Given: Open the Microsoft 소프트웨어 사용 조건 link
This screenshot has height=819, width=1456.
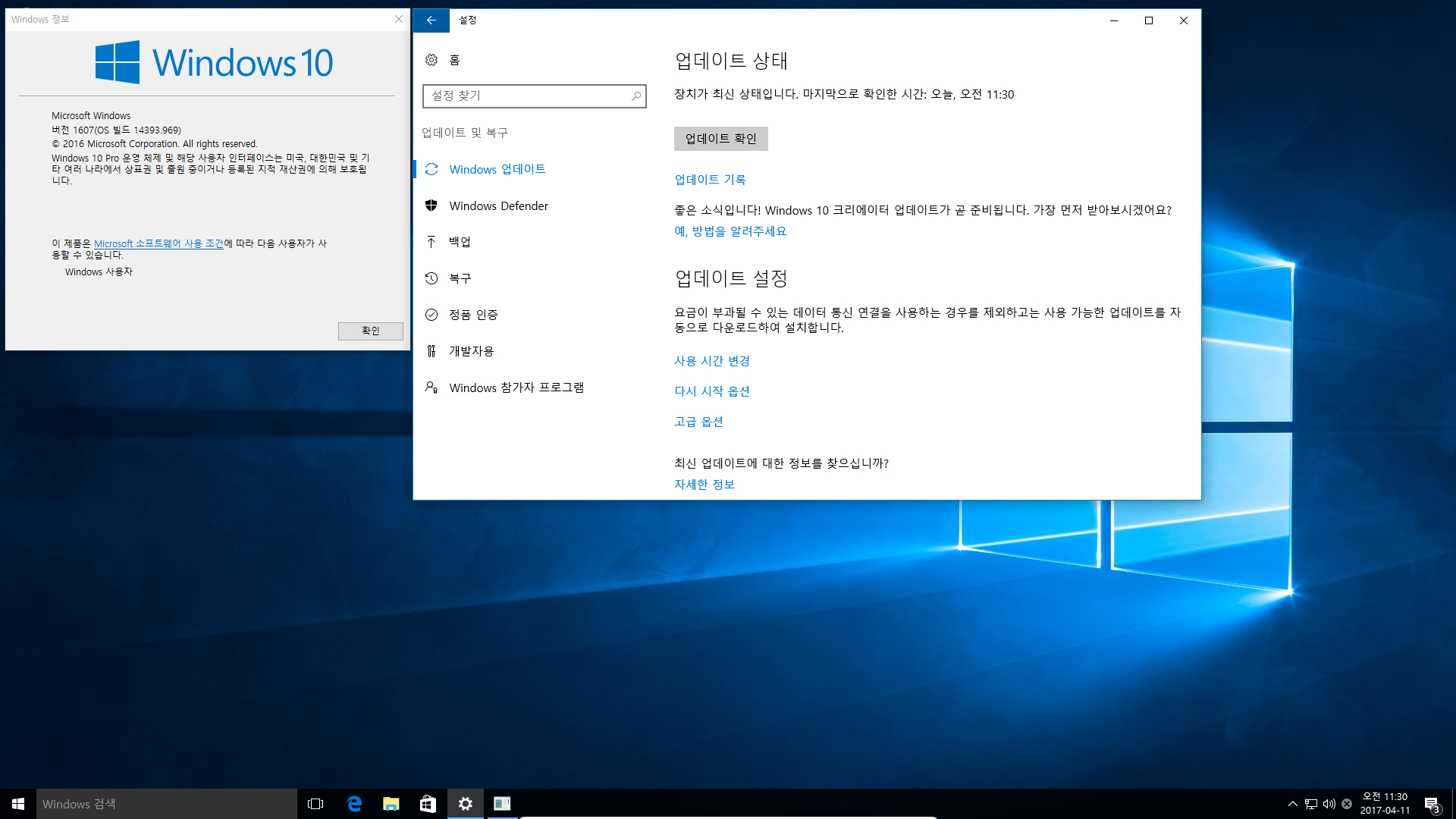Looking at the screenshot, I should (158, 243).
